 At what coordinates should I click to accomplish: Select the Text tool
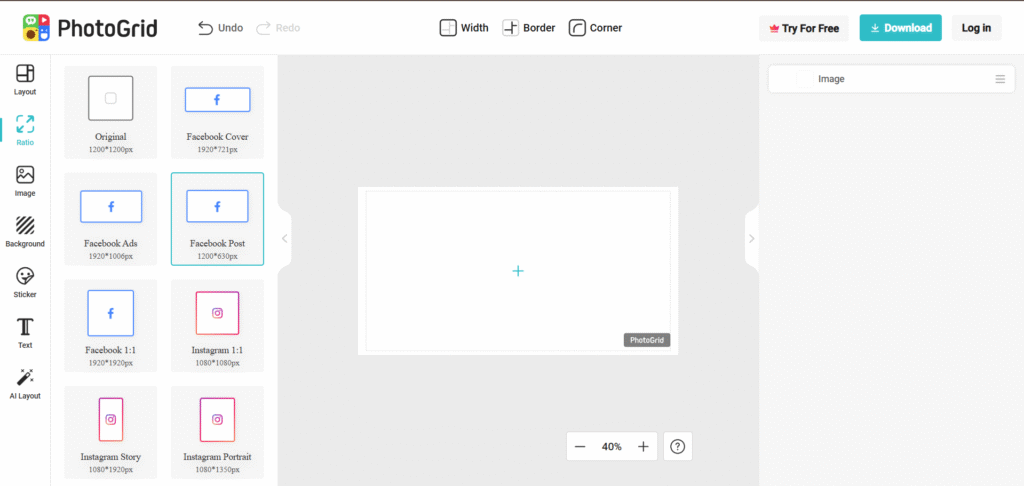point(25,333)
